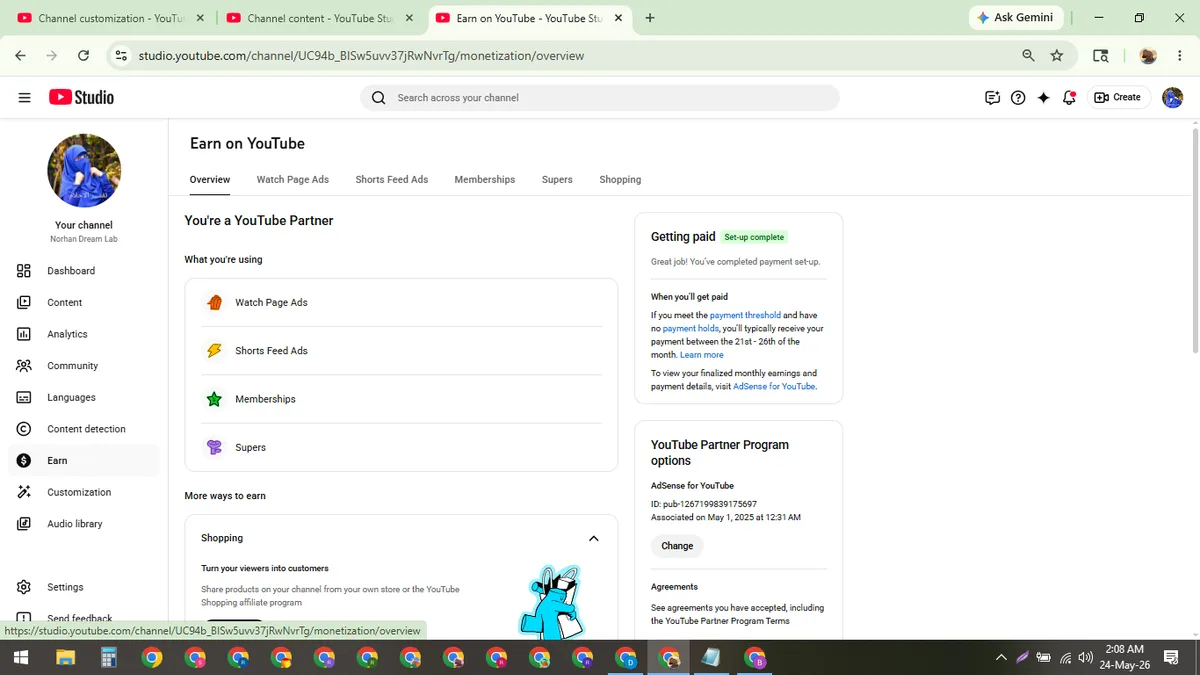Click the Memberships row with star icon

click(x=401, y=399)
